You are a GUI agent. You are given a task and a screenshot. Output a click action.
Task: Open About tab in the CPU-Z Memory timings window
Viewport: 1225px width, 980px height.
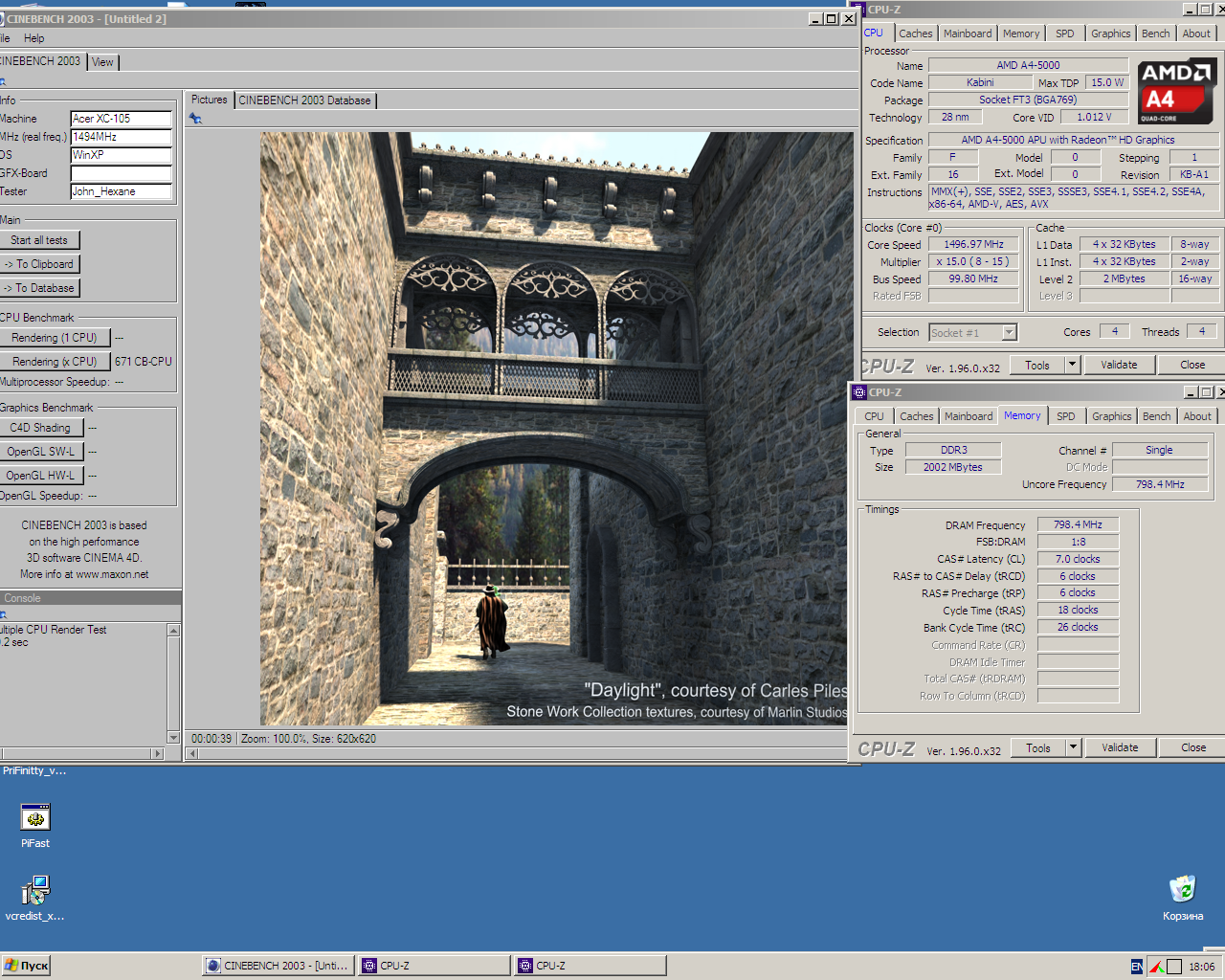point(1197,416)
